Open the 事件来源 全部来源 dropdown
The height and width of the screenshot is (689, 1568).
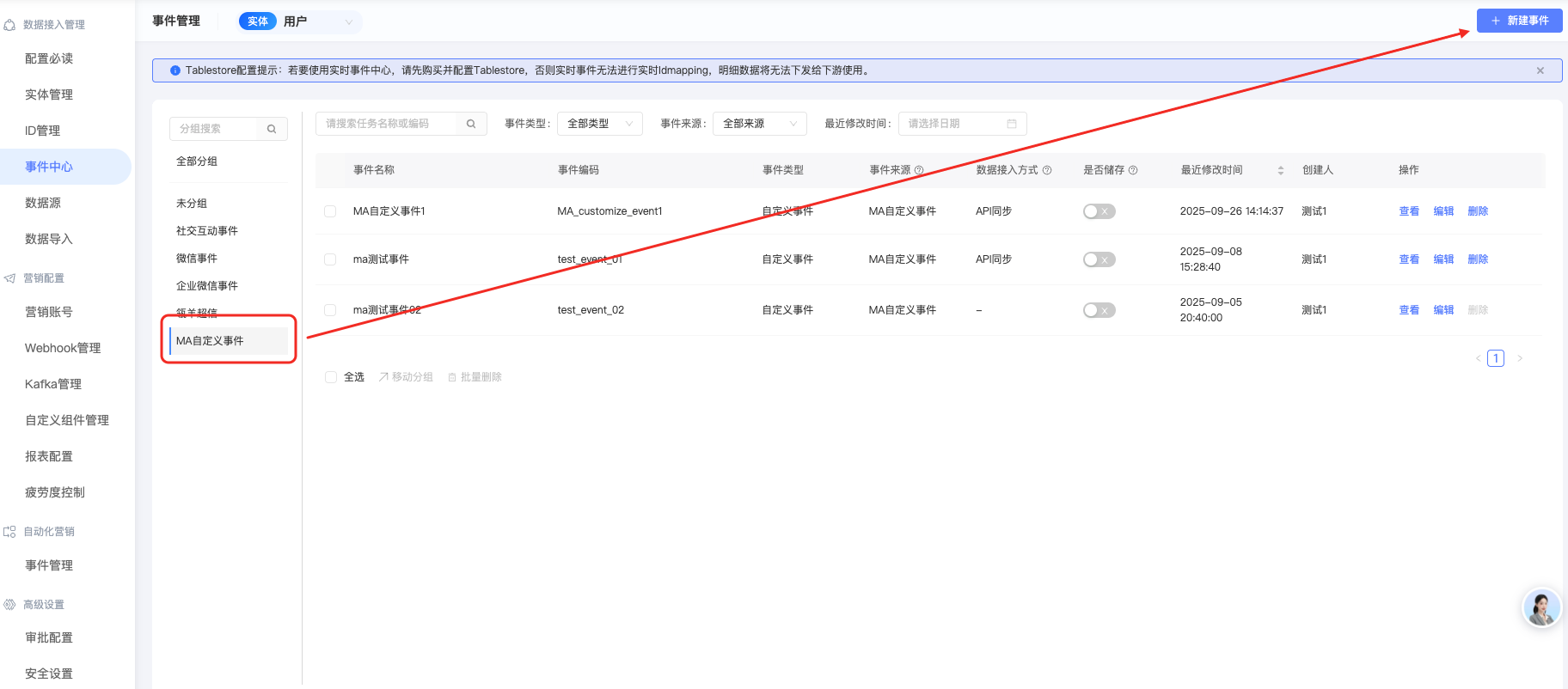760,124
